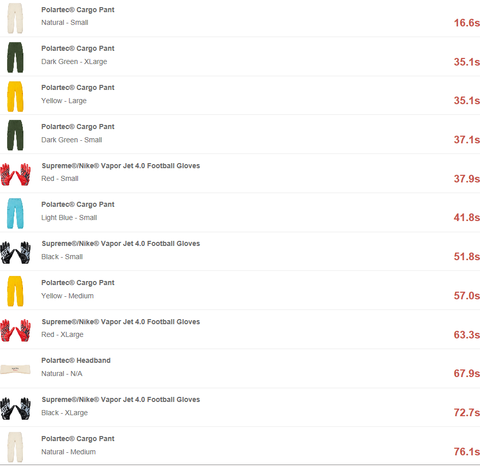Click the Red XLarge football gloves thumbnail
Screen dimensions: 480x466
(15, 330)
